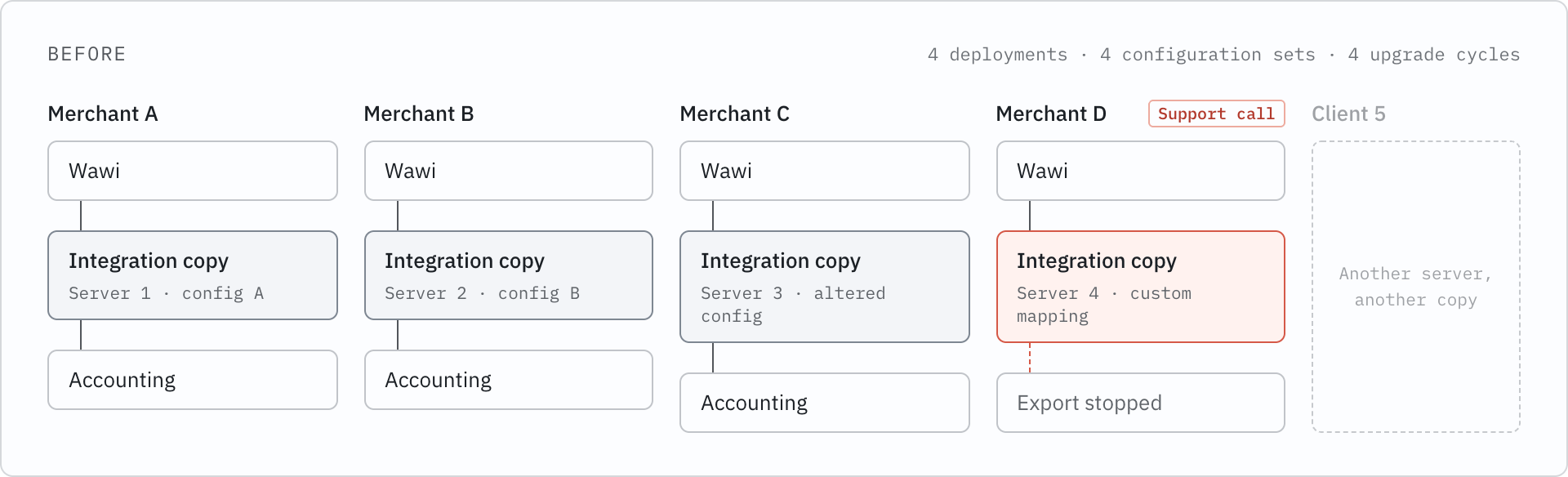Click Integration copy Server 1 config A
The height and width of the screenshot is (477, 1568).
193,275
